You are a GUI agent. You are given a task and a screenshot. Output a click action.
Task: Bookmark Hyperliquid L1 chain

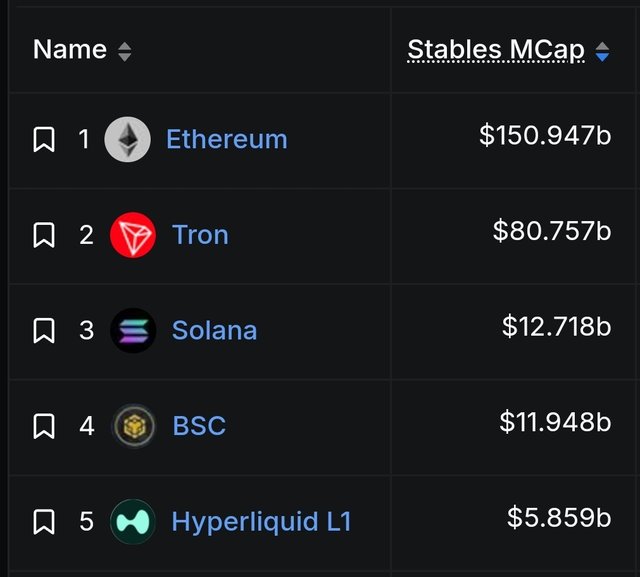(x=44, y=522)
